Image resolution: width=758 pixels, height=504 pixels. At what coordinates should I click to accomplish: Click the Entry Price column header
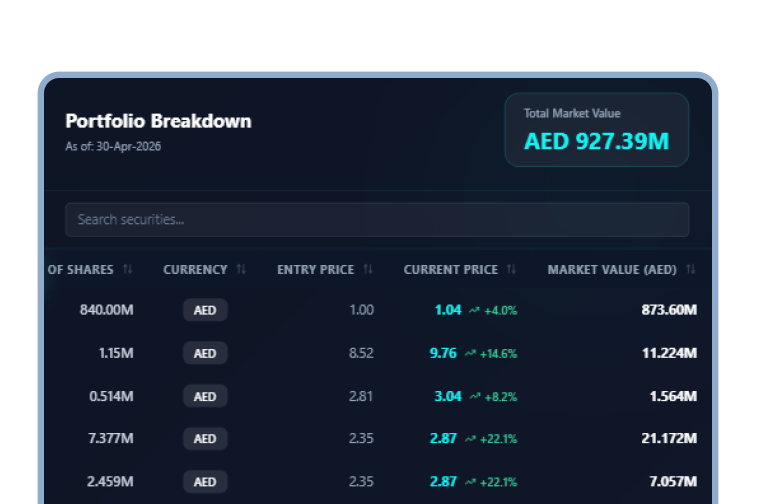point(316,270)
